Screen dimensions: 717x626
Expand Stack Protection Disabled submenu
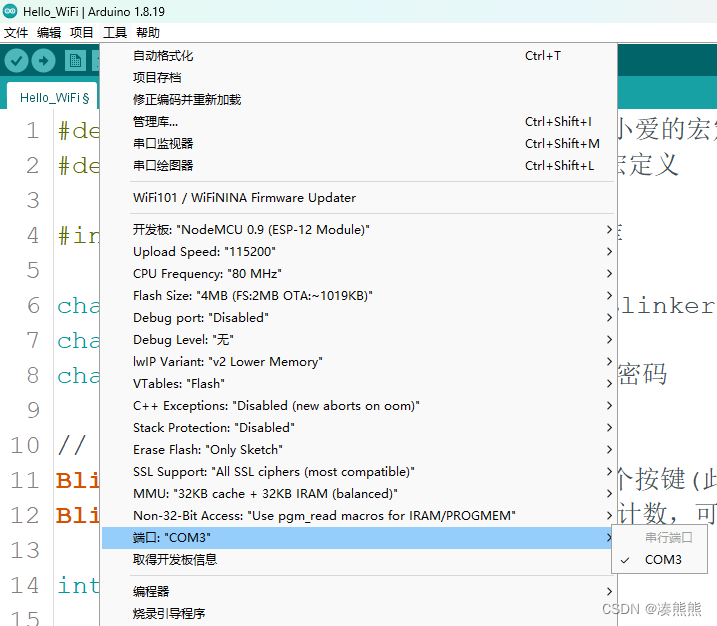(358, 428)
